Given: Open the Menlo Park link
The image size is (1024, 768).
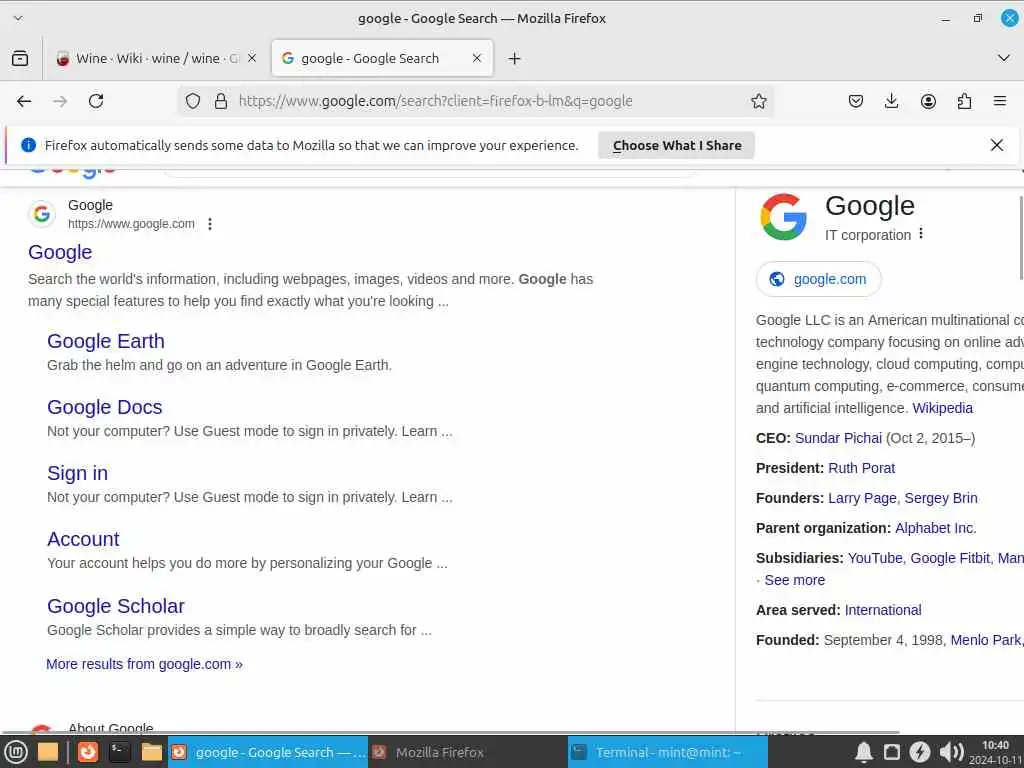Looking at the screenshot, I should click(985, 640).
